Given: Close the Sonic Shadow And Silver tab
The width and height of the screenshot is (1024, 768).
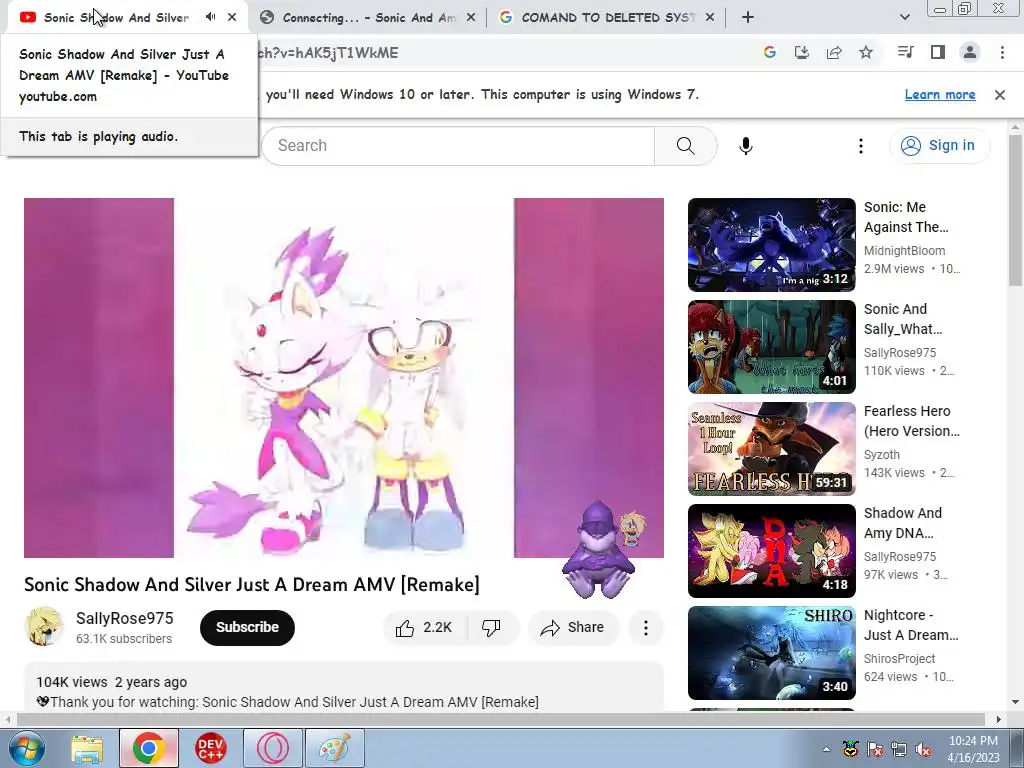Looking at the screenshot, I should pos(232,17).
